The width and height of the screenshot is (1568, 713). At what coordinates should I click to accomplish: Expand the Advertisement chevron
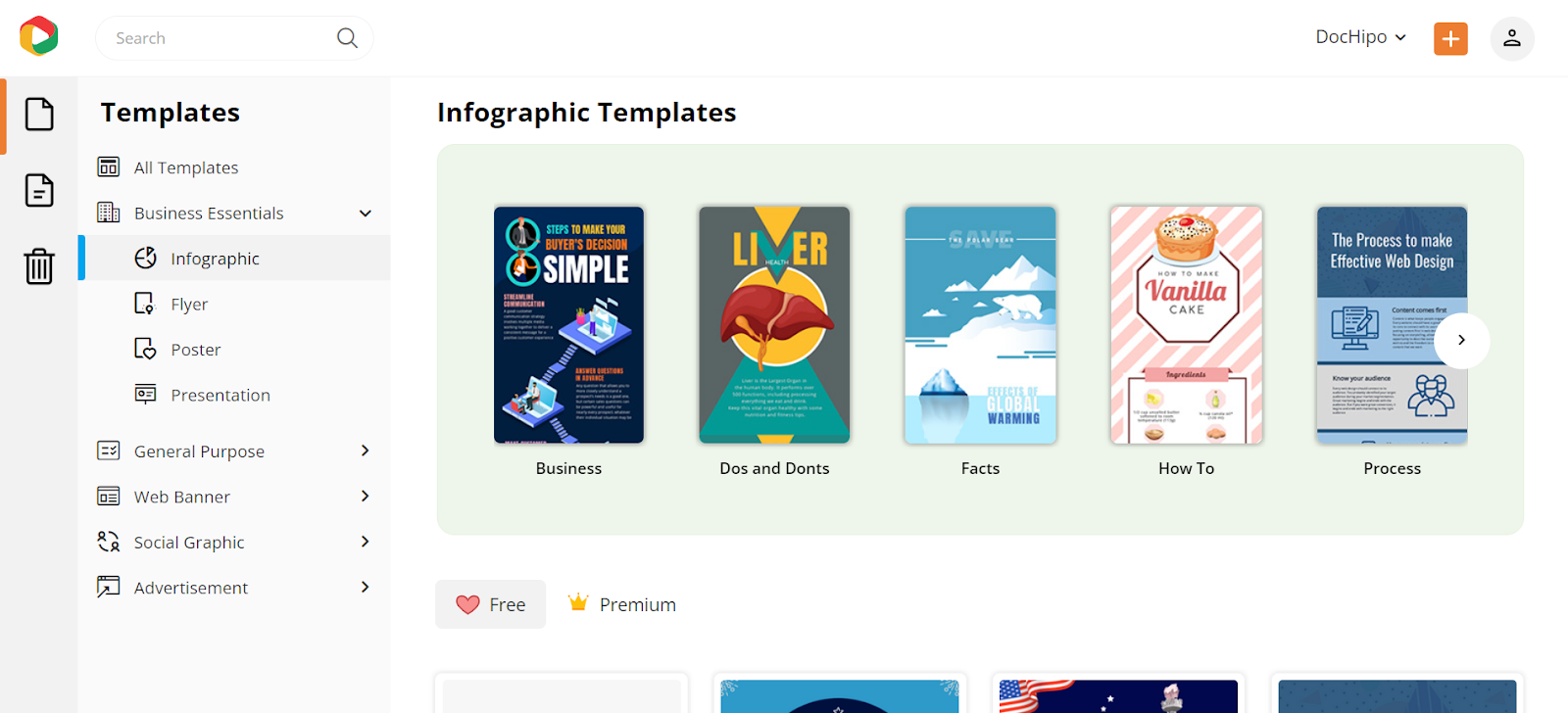click(x=366, y=587)
